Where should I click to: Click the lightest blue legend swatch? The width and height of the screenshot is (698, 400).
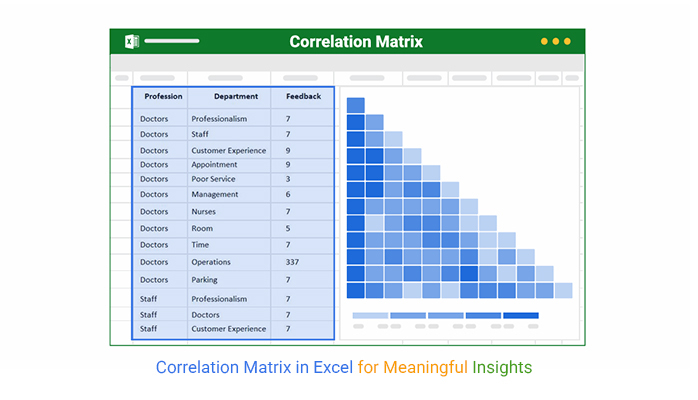coord(370,315)
